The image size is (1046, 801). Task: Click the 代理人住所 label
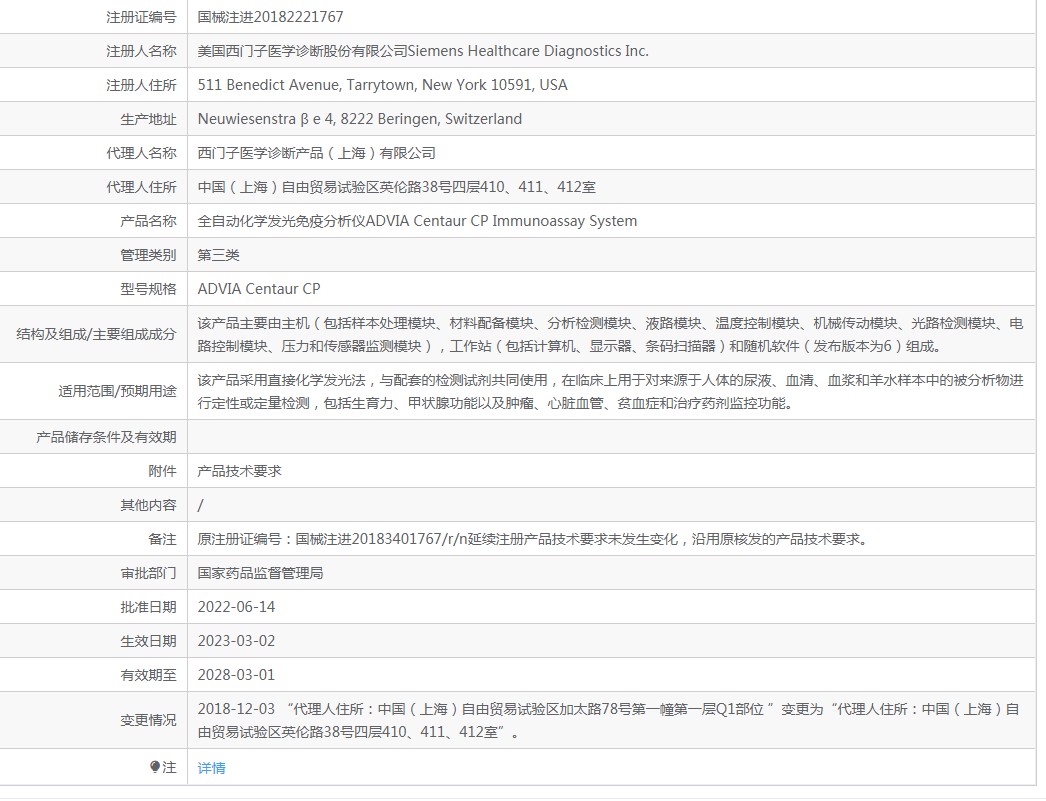point(141,187)
